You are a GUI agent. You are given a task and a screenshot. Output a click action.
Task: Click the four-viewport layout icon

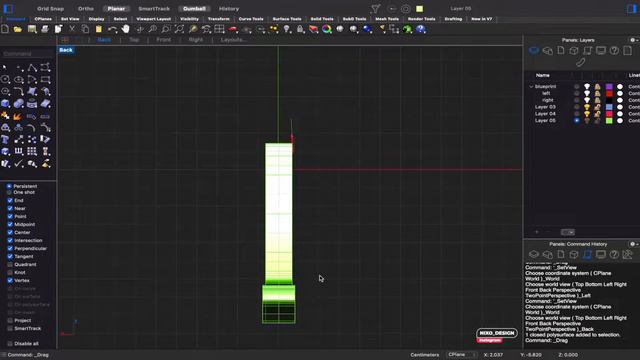point(220,29)
